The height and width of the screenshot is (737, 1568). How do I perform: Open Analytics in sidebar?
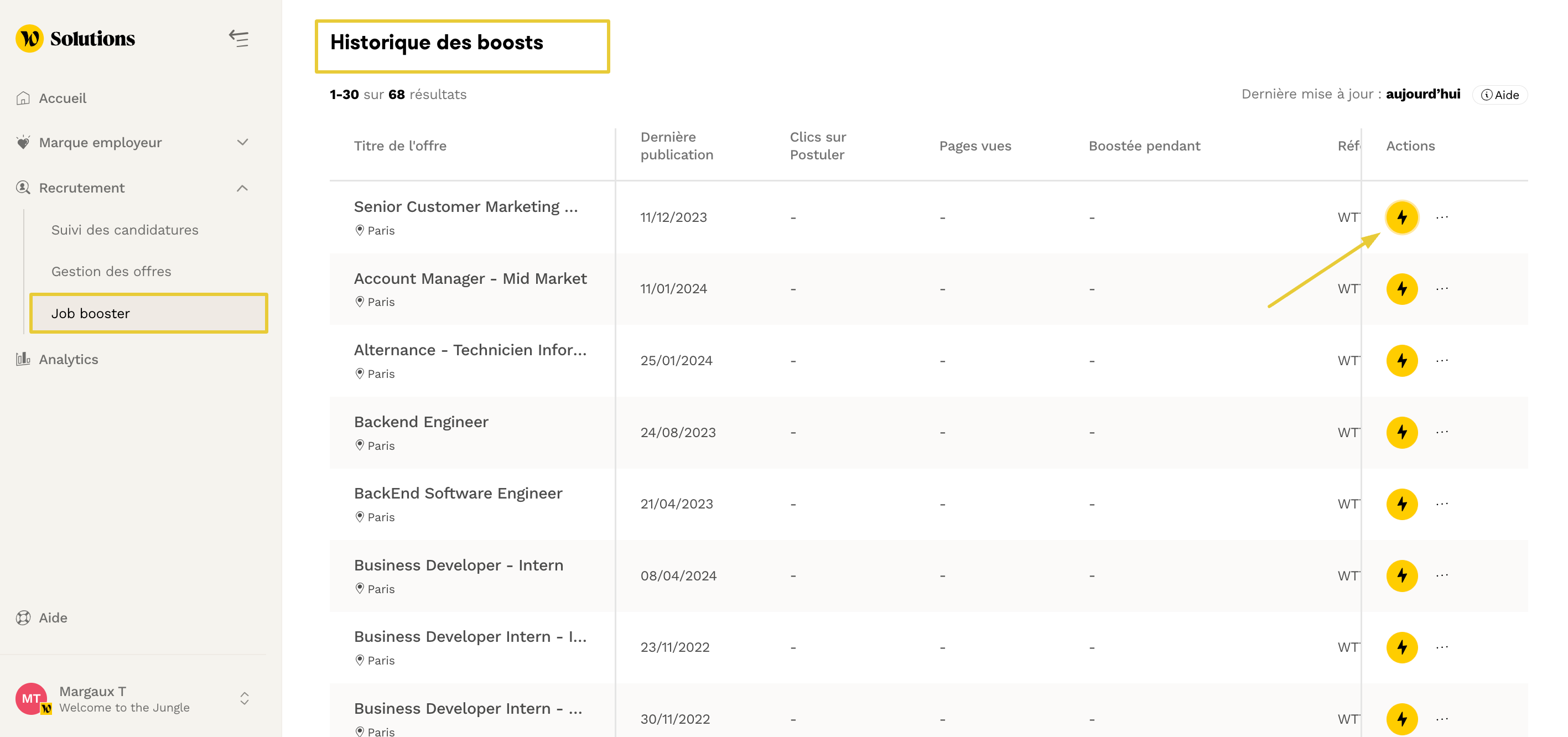68,359
